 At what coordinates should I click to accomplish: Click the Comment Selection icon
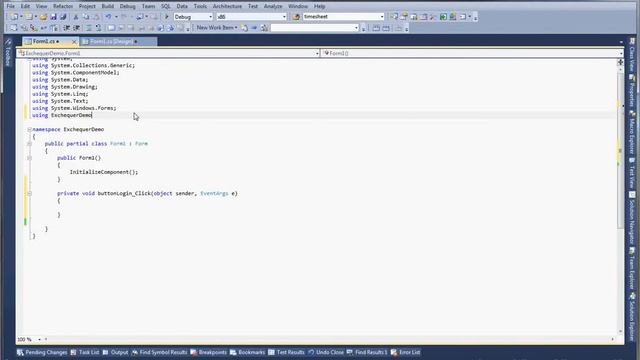(x=89, y=28)
